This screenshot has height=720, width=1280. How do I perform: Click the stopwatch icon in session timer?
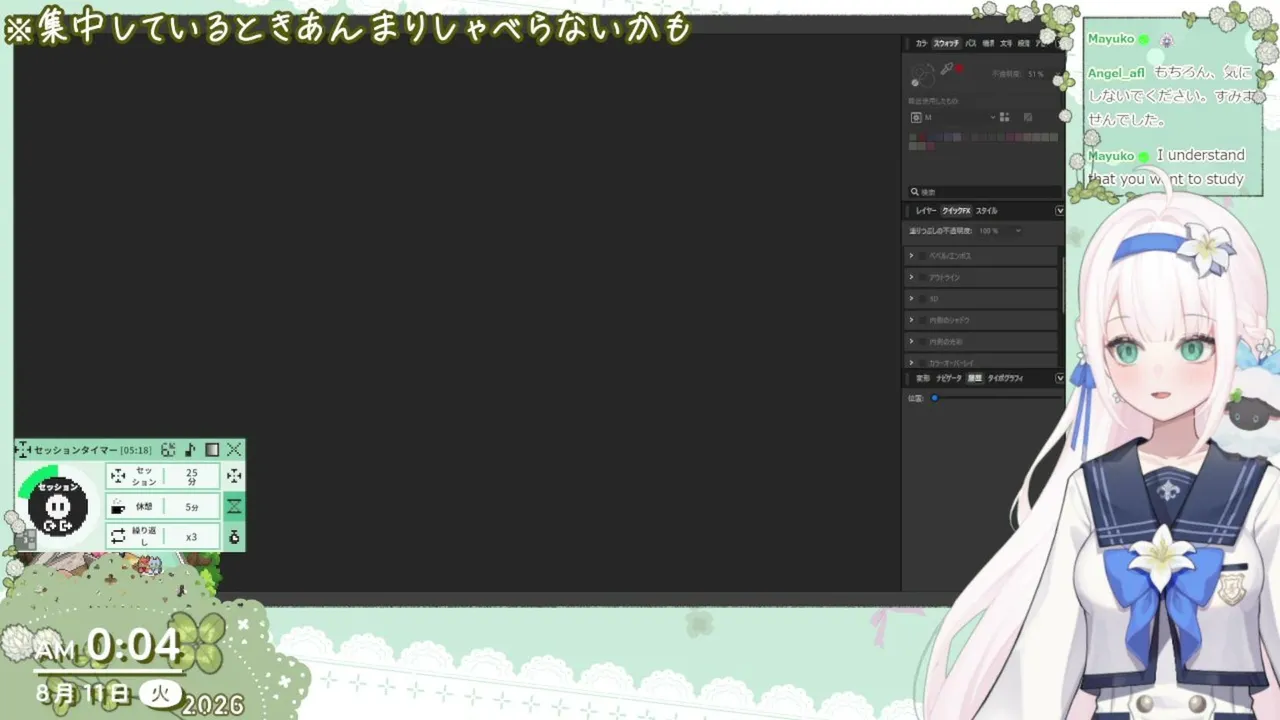(234, 537)
